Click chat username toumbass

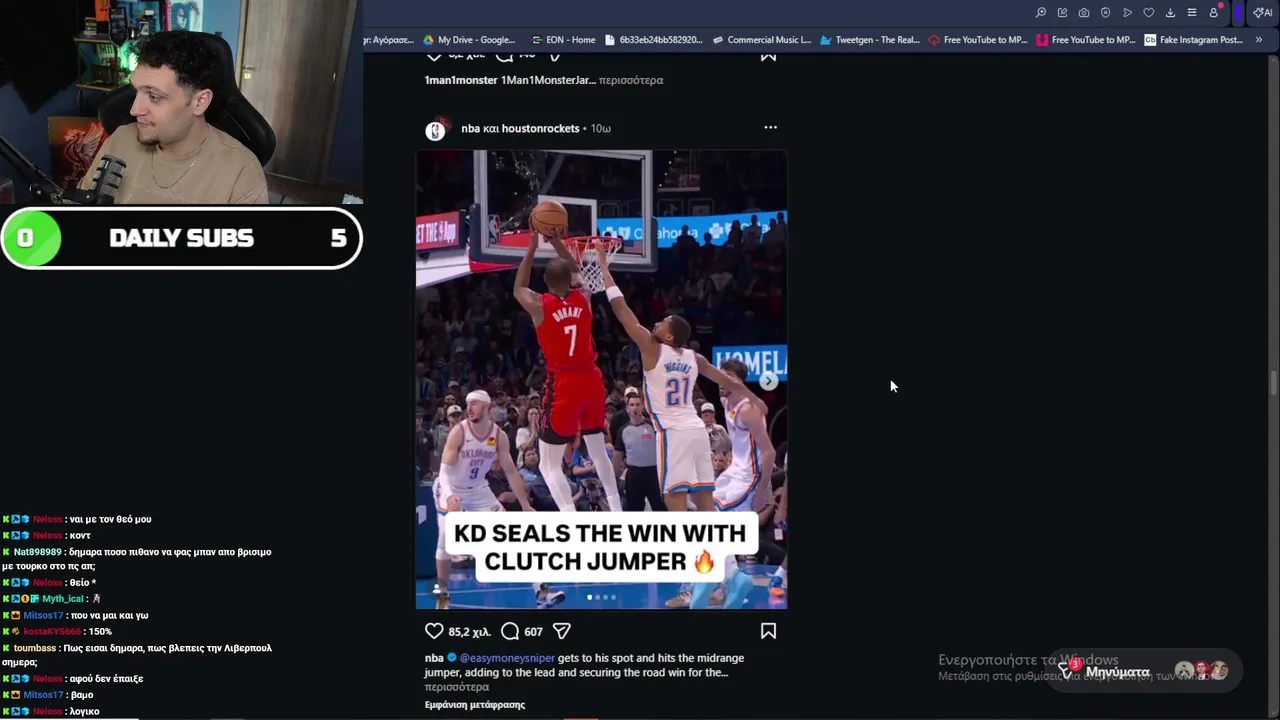35,648
